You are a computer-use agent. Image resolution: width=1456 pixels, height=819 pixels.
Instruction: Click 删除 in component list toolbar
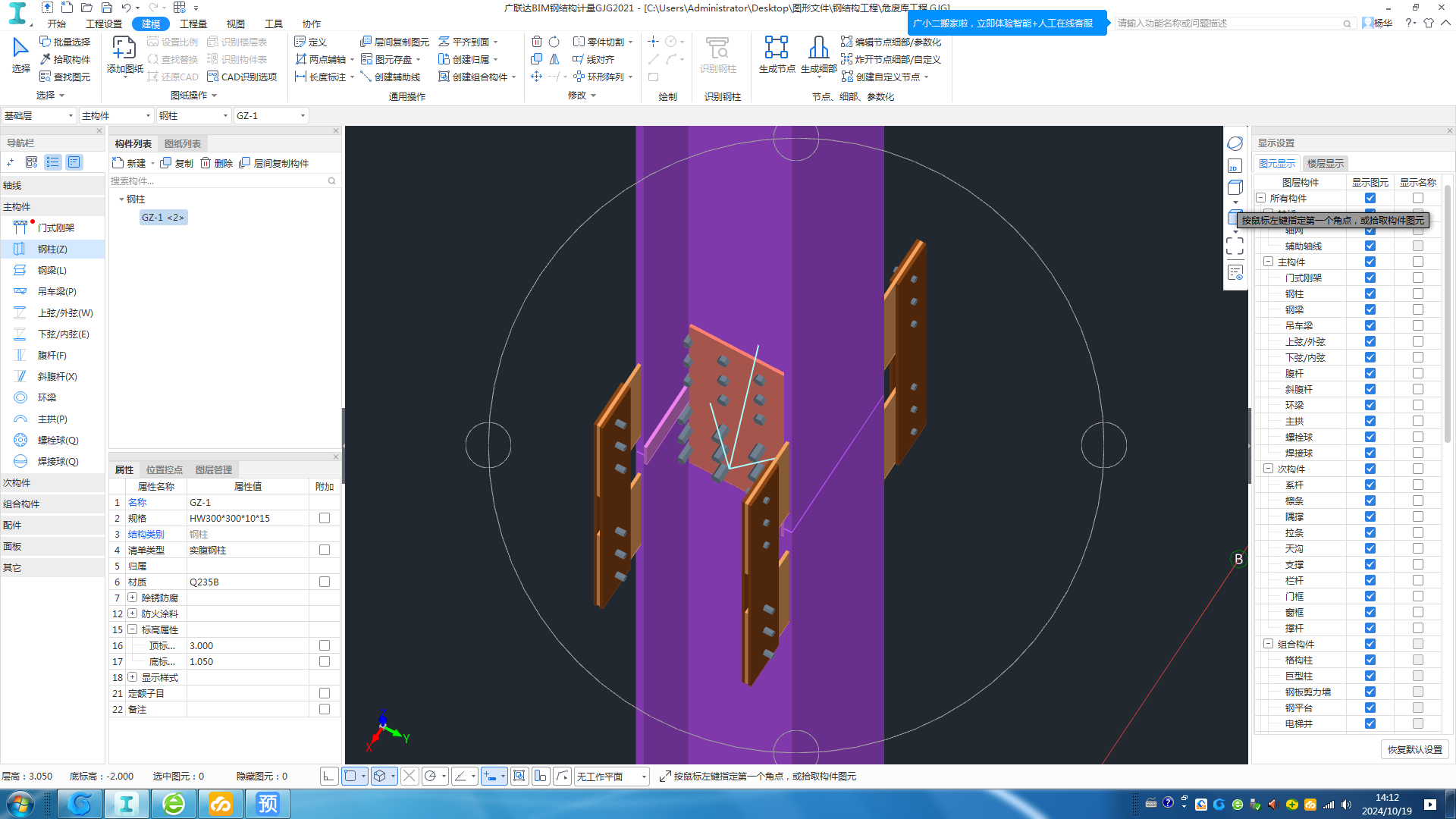(x=217, y=163)
